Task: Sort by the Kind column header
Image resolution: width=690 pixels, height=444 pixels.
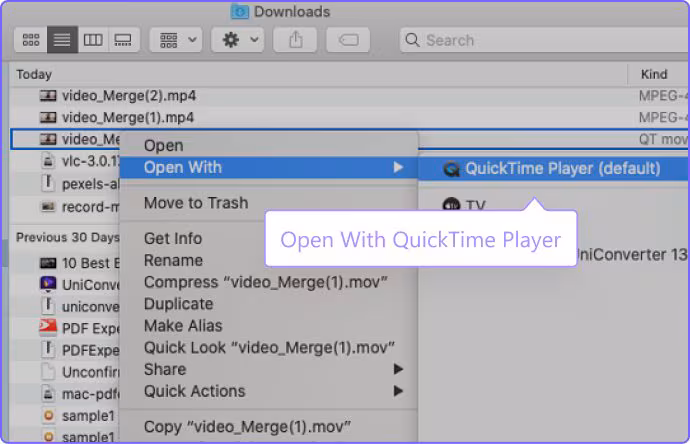Action: (654, 74)
